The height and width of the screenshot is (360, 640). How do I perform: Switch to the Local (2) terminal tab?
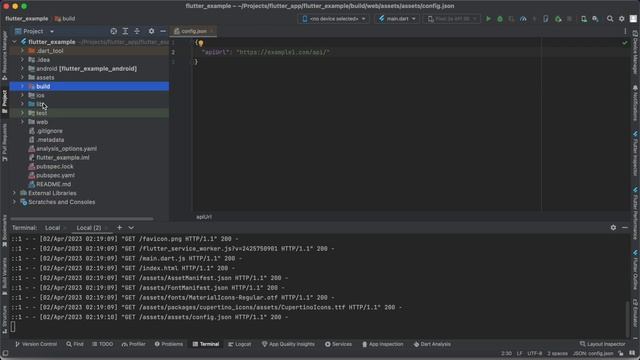pos(89,228)
